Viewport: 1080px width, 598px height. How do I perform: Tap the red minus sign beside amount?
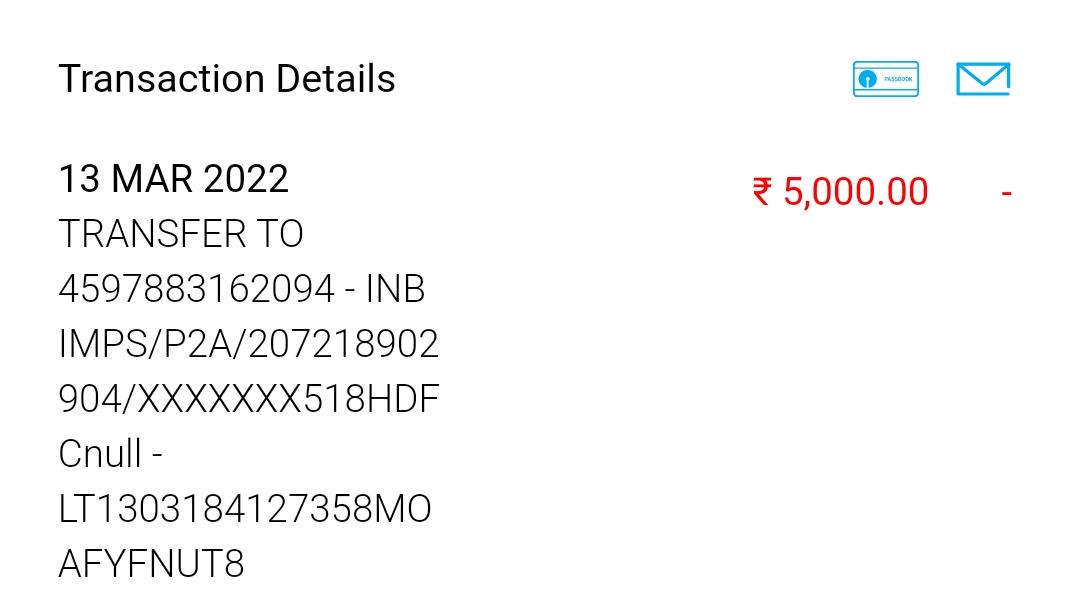click(1006, 192)
